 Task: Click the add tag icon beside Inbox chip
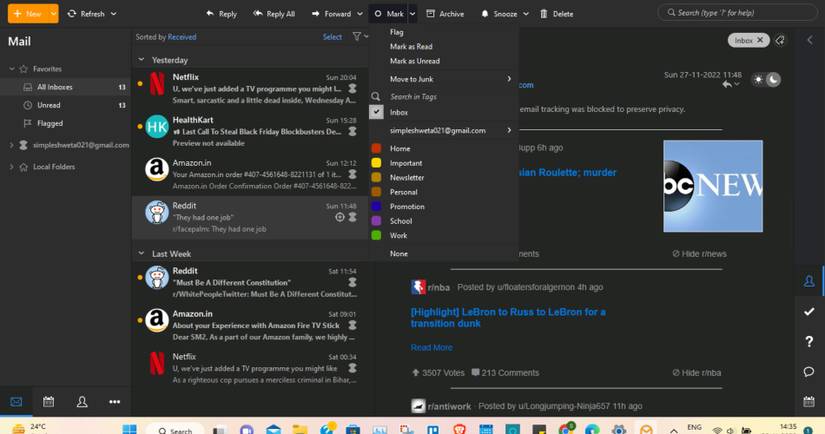tap(780, 41)
